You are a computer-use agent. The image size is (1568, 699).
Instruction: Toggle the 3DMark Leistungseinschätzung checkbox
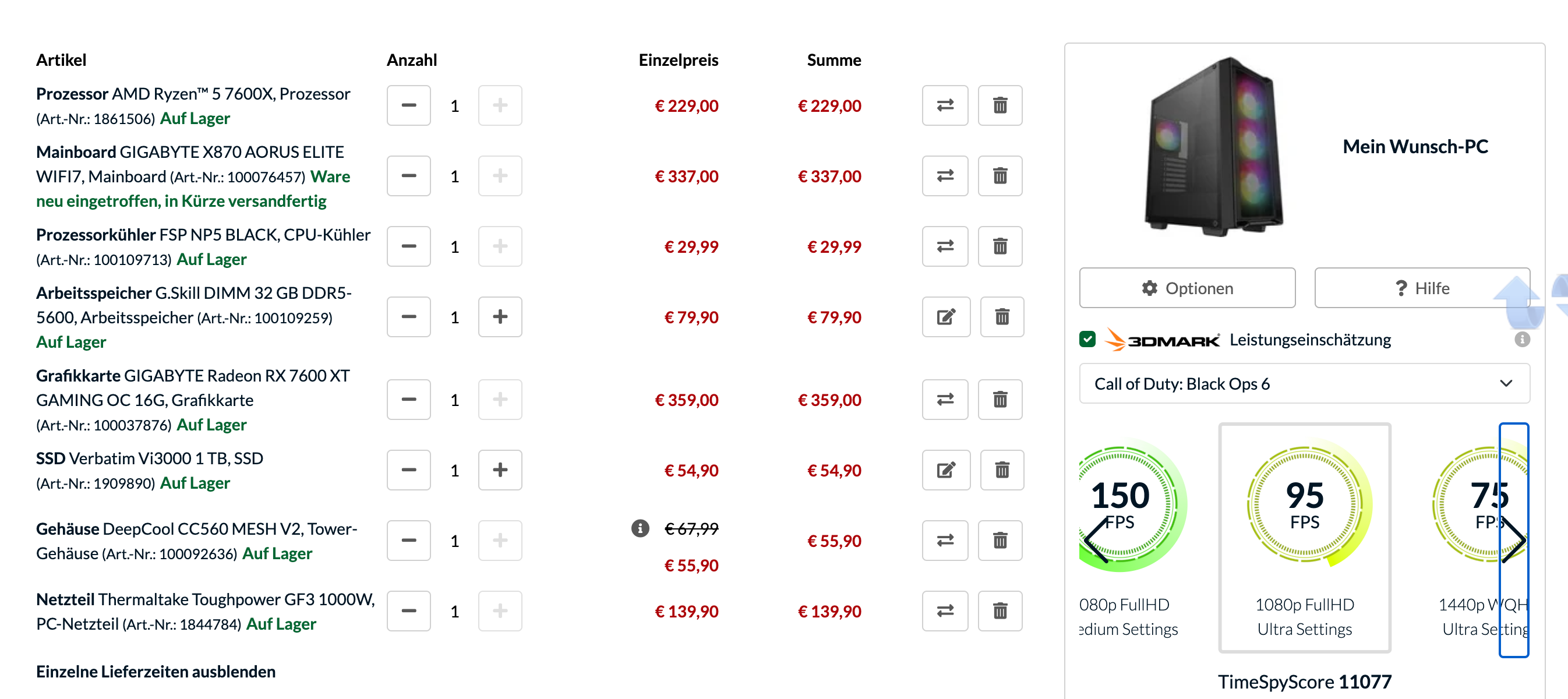pyautogui.click(x=1087, y=339)
